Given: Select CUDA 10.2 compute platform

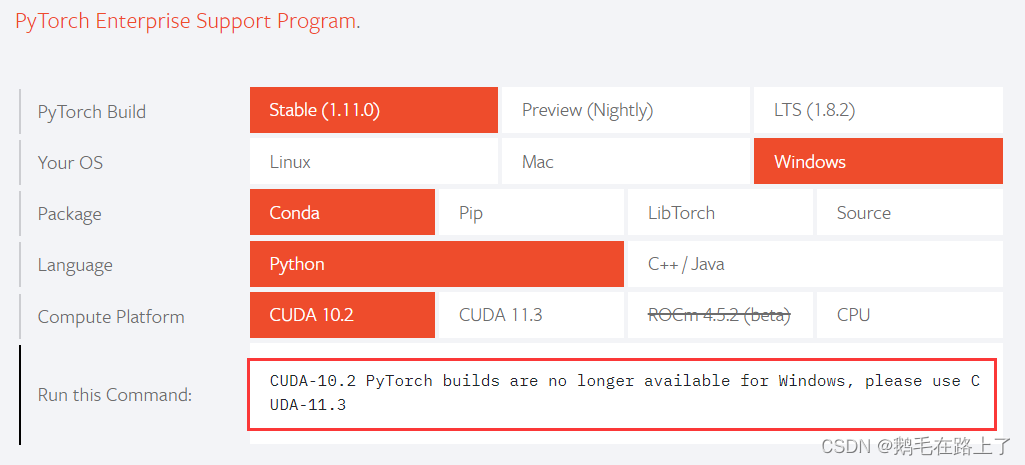Looking at the screenshot, I should 342,315.
